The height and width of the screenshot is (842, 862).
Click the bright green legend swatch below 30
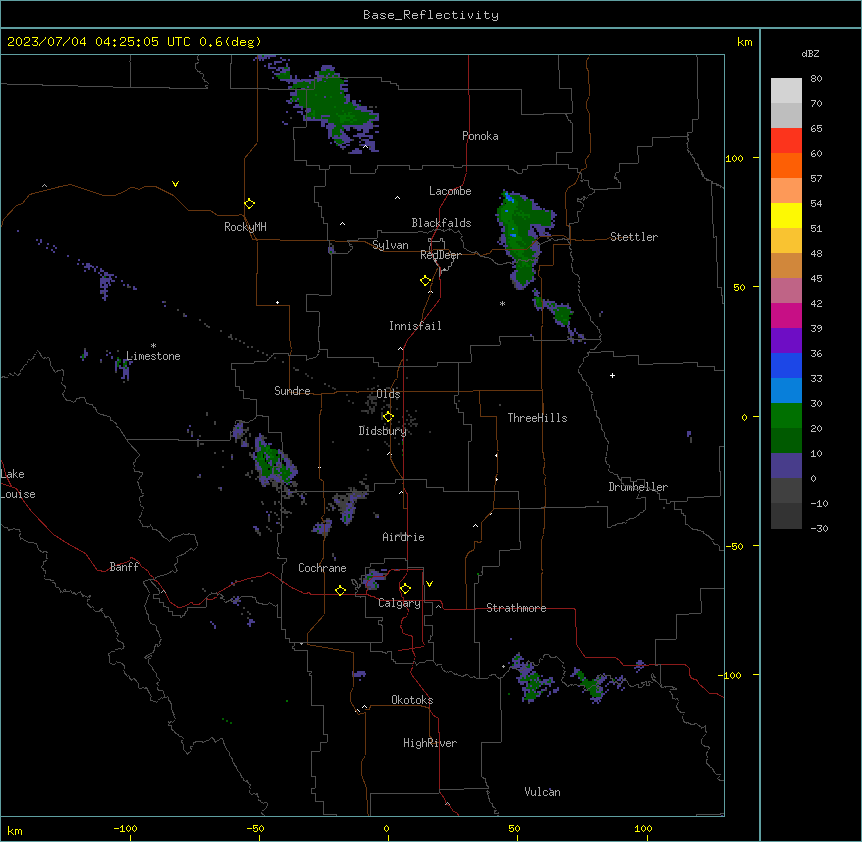coord(786,416)
